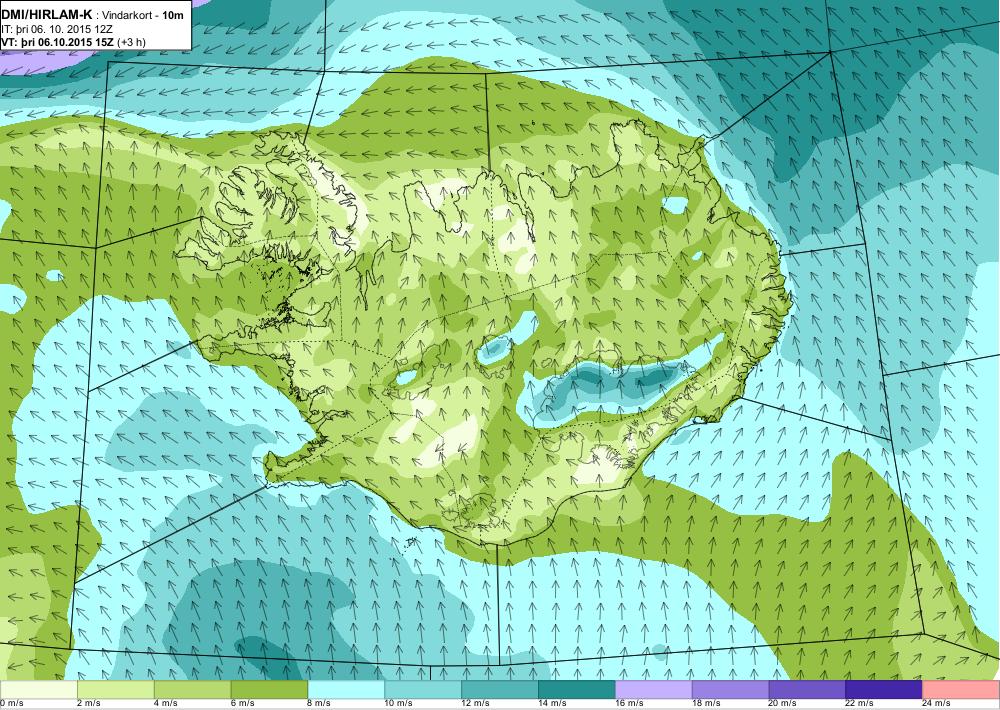Click legend swatch between 18 m/s and 20 m/s

click(x=730, y=690)
